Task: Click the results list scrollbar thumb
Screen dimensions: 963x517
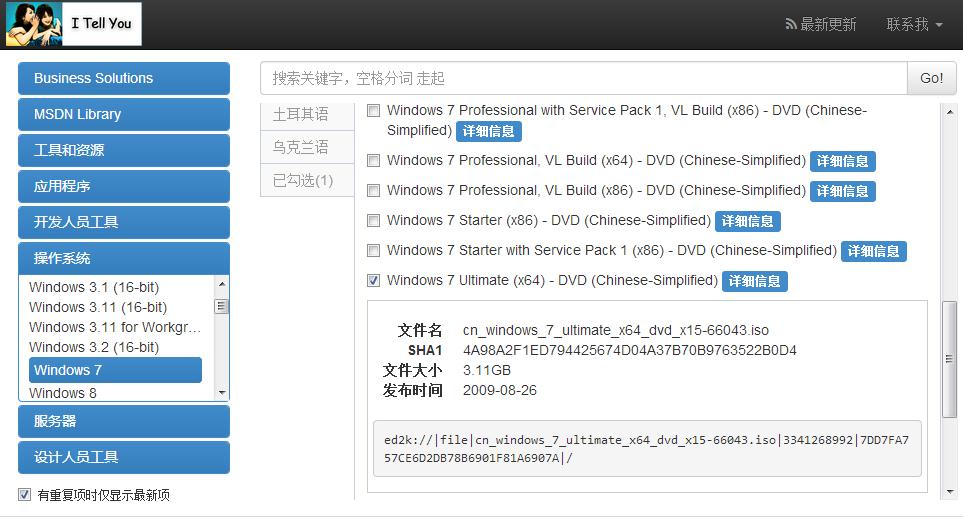Action: (x=949, y=359)
